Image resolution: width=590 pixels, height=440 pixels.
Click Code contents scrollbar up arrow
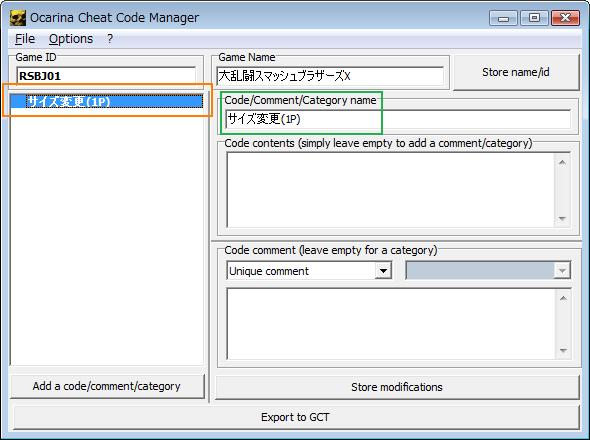(562, 163)
